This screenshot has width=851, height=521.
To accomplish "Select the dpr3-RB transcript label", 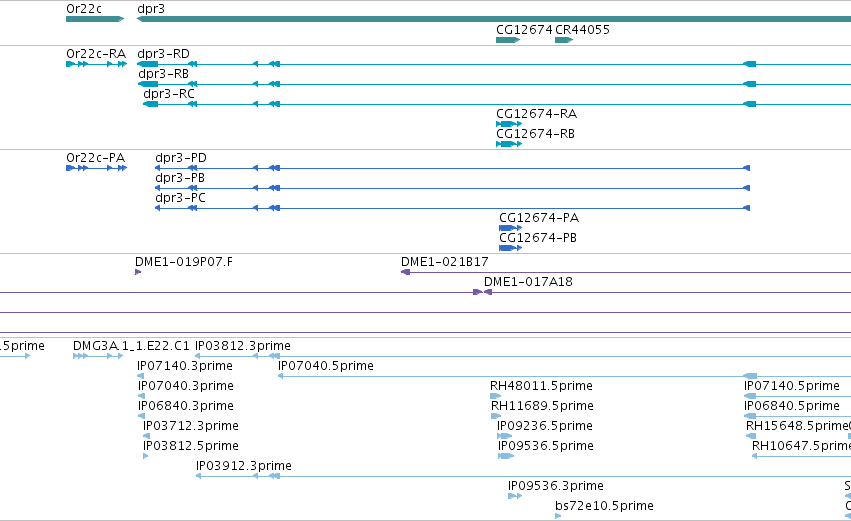I will point(163,74).
